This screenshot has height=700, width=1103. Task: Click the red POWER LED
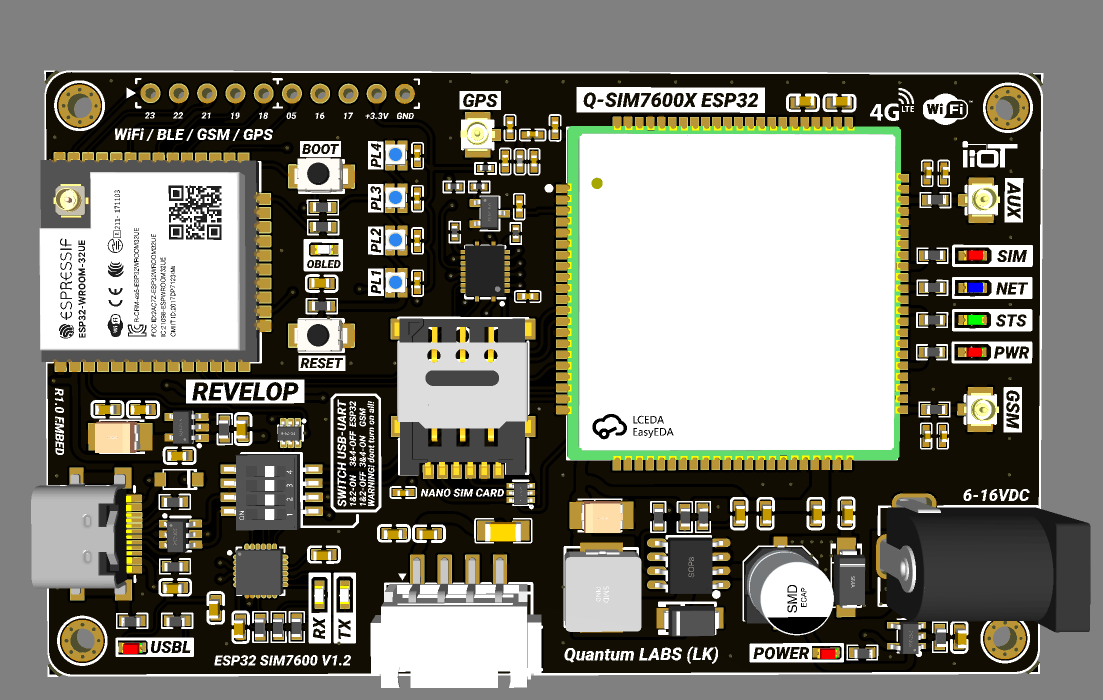click(x=827, y=653)
